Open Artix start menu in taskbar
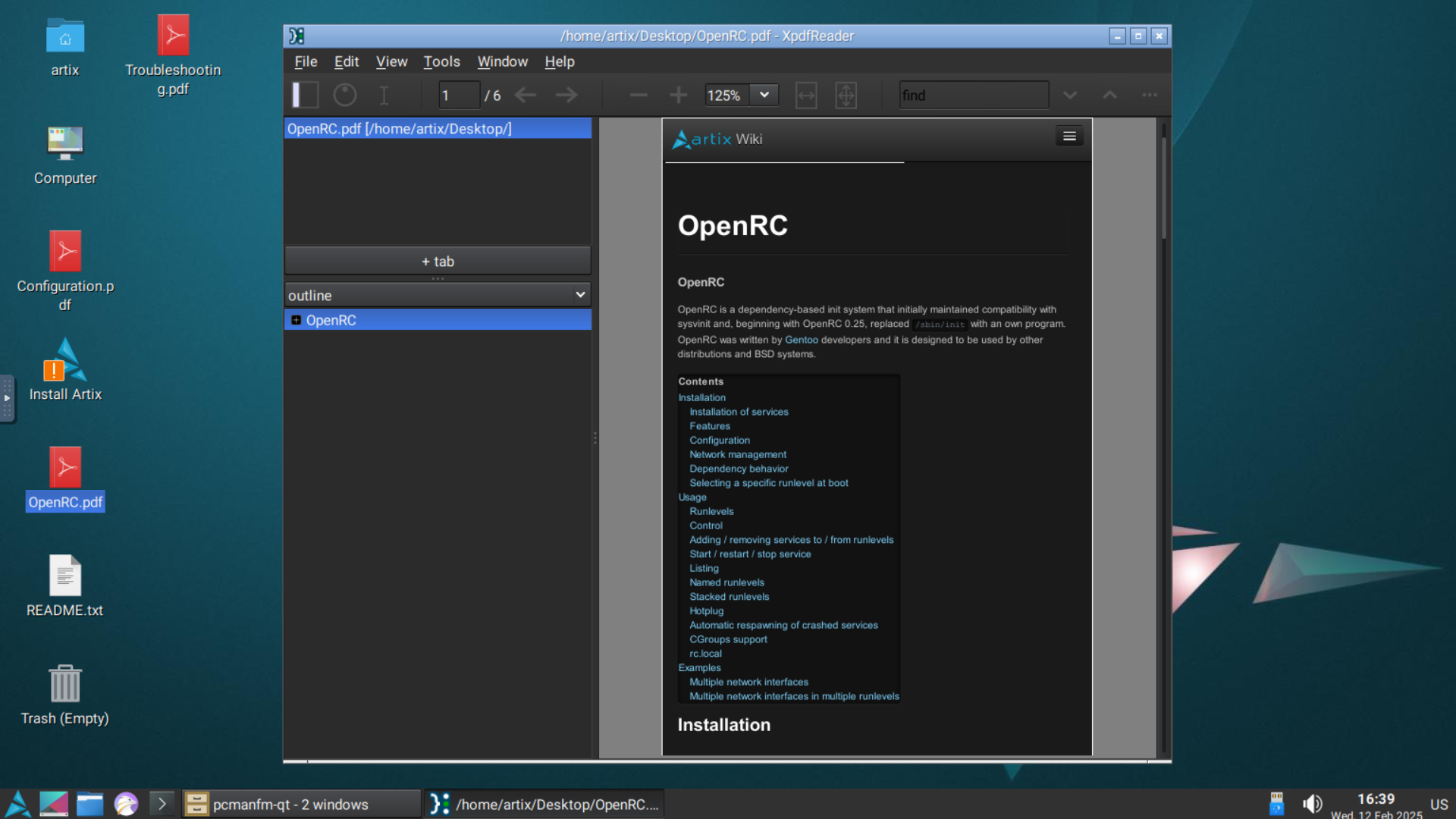 (x=17, y=804)
